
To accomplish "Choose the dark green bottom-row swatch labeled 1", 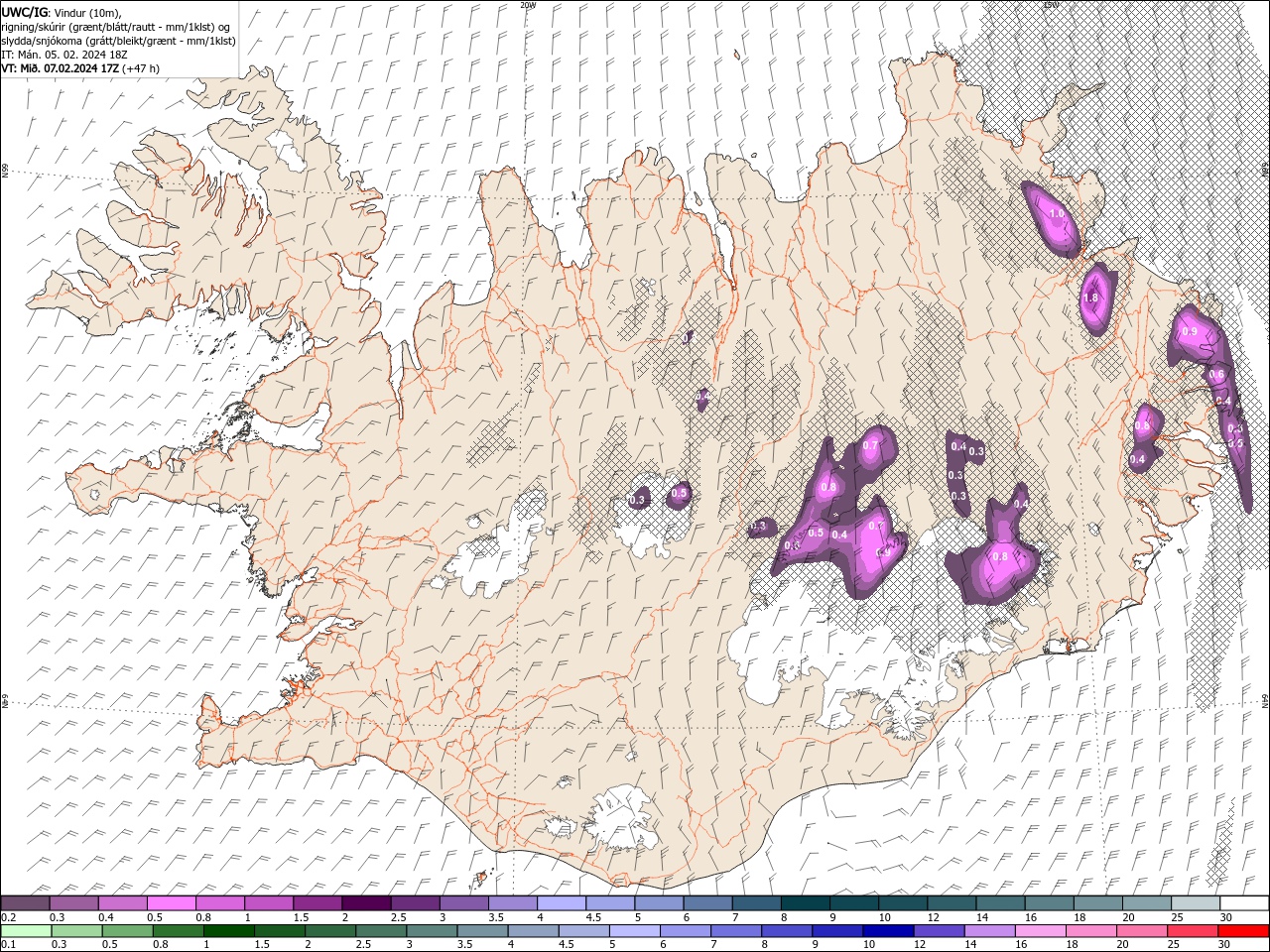I will tap(229, 931).
